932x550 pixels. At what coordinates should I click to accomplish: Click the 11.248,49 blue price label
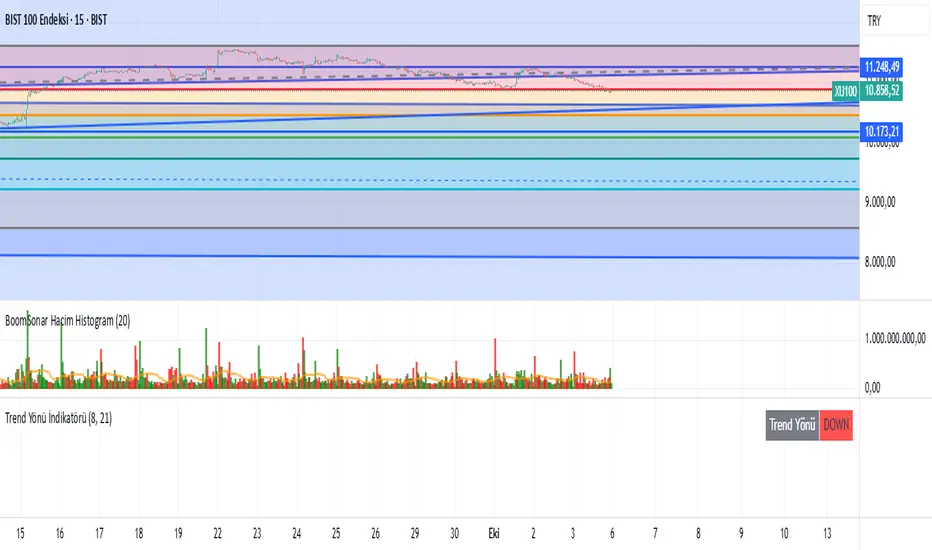pos(881,67)
